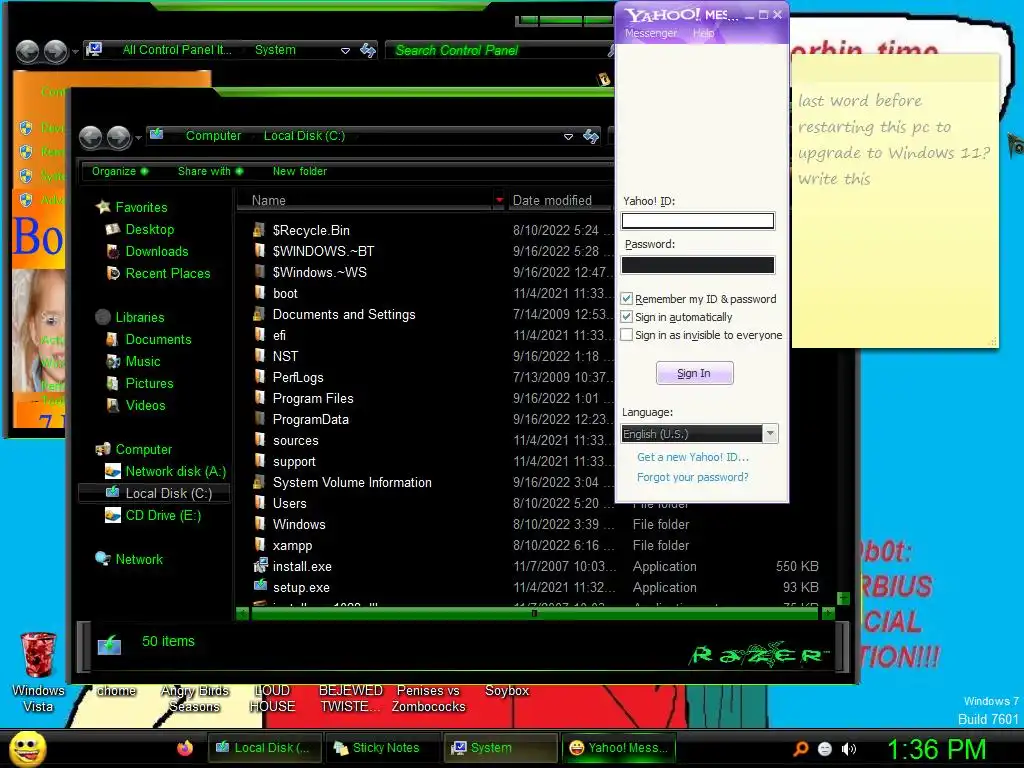Toggle Remember my ID & password checkbox
Viewport: 1024px width, 768px height.
click(x=627, y=298)
